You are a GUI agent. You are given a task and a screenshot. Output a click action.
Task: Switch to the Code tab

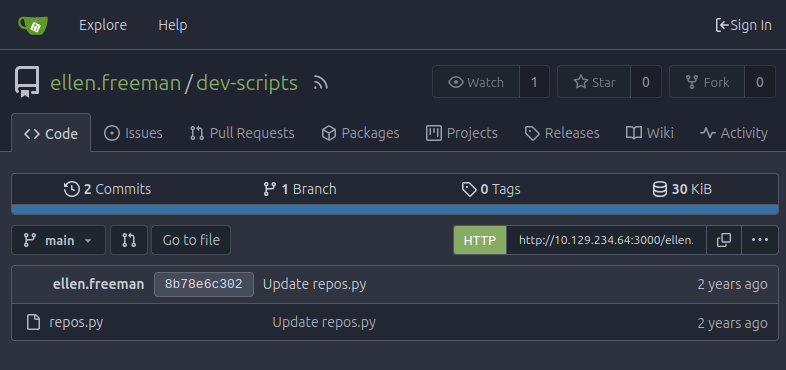[x=51, y=133]
